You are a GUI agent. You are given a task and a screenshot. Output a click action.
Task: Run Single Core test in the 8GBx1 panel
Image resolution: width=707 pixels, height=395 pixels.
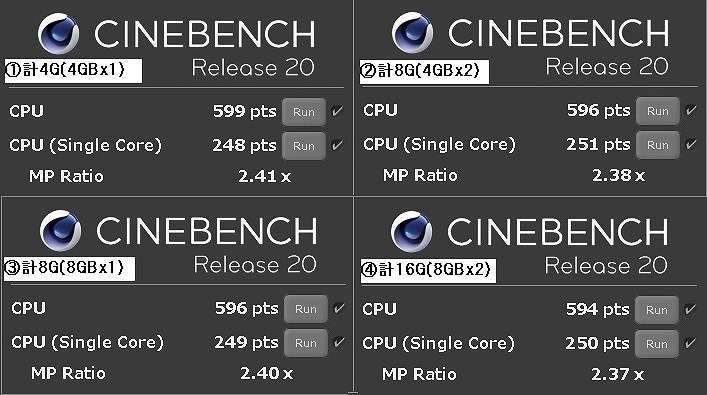click(306, 343)
